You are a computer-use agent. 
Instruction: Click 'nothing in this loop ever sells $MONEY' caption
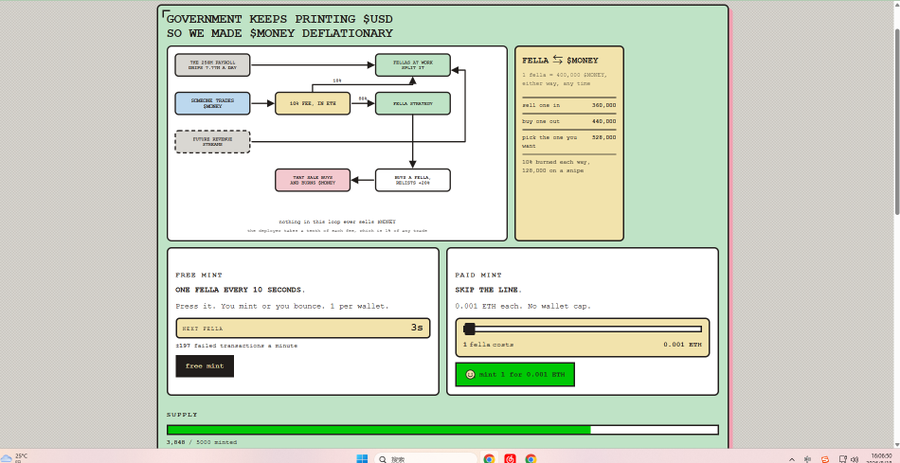point(338,221)
